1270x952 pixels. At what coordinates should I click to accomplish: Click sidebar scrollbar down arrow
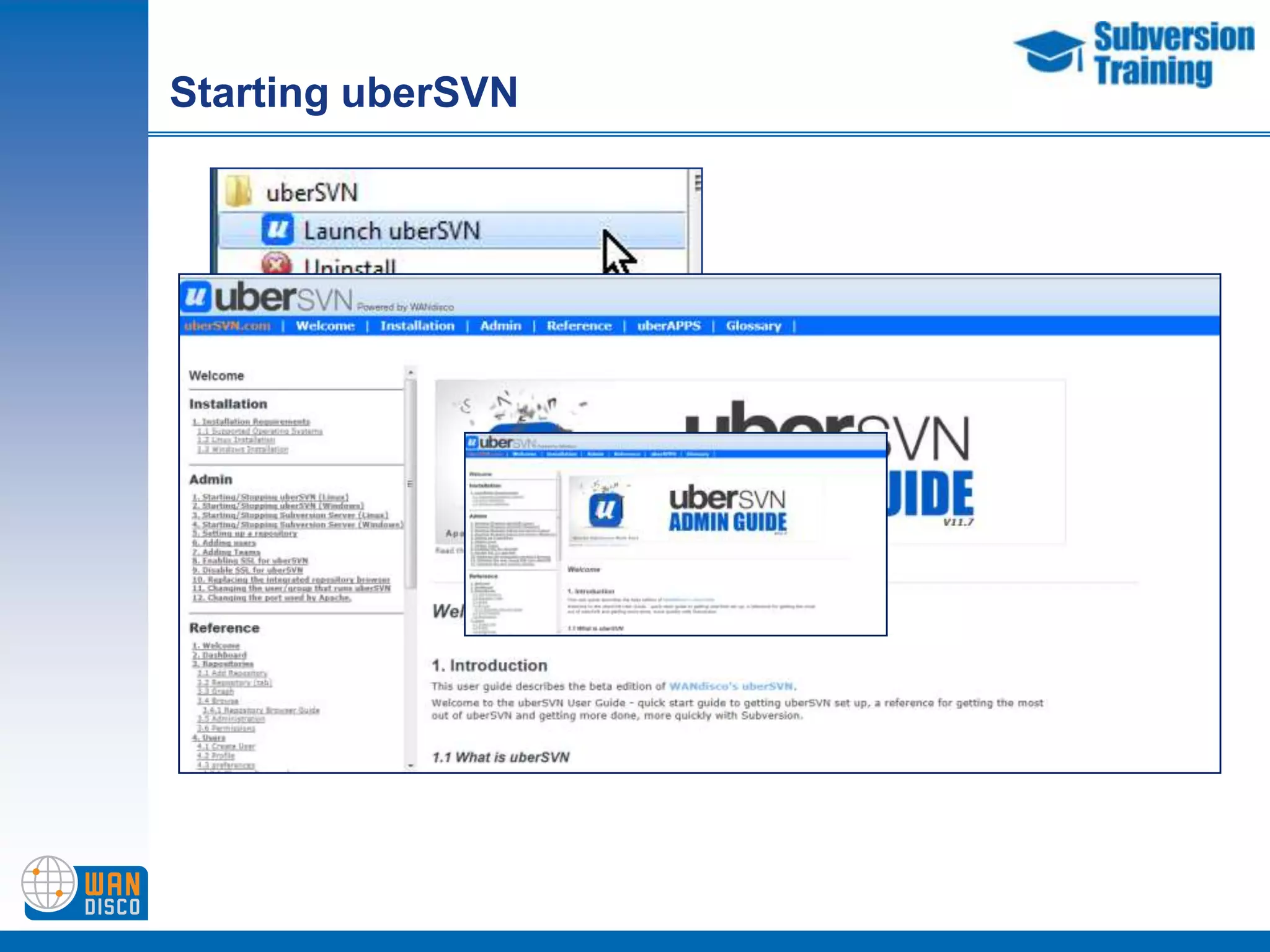coord(411,766)
